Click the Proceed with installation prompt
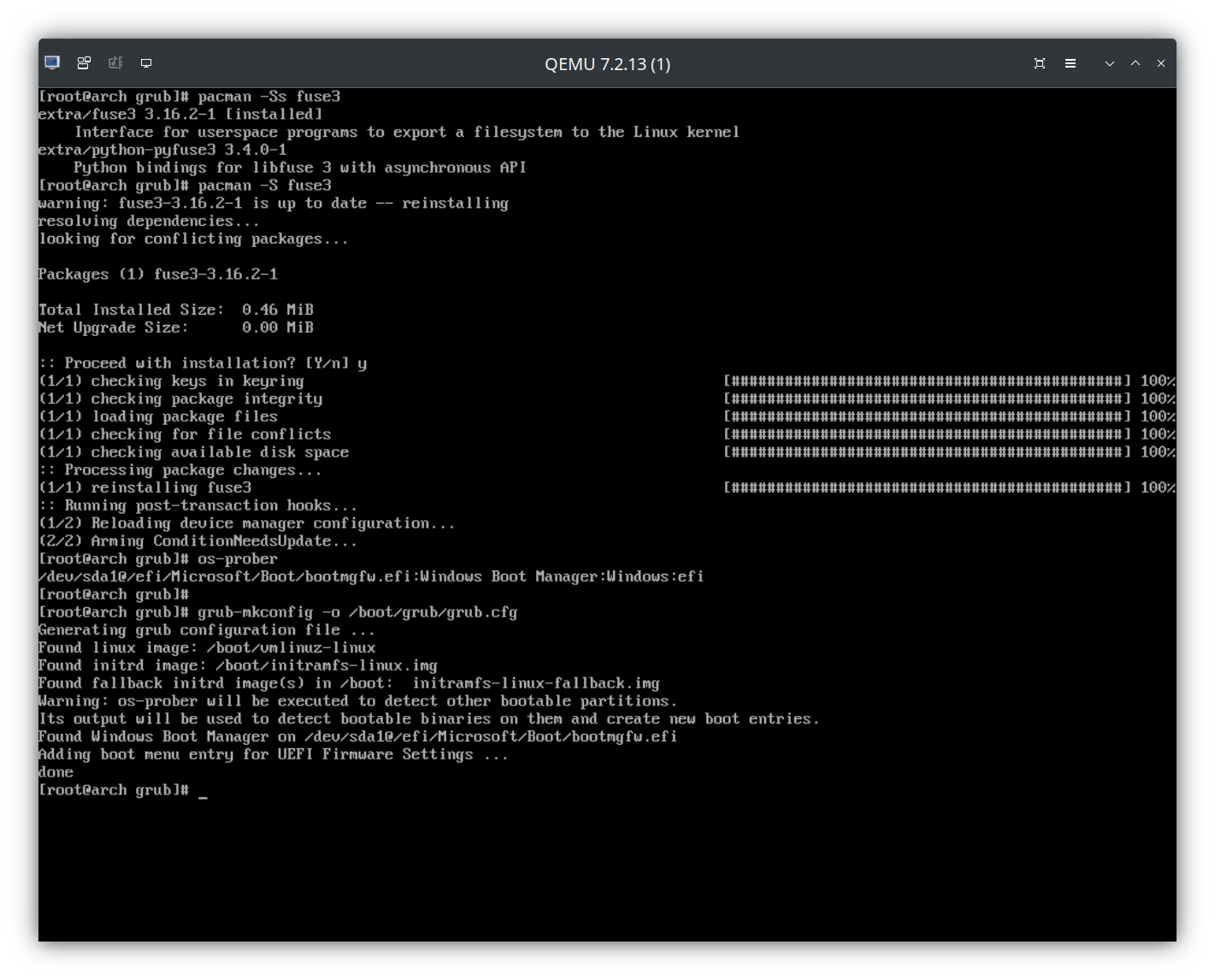Image resolution: width=1215 pixels, height=980 pixels. (x=202, y=363)
